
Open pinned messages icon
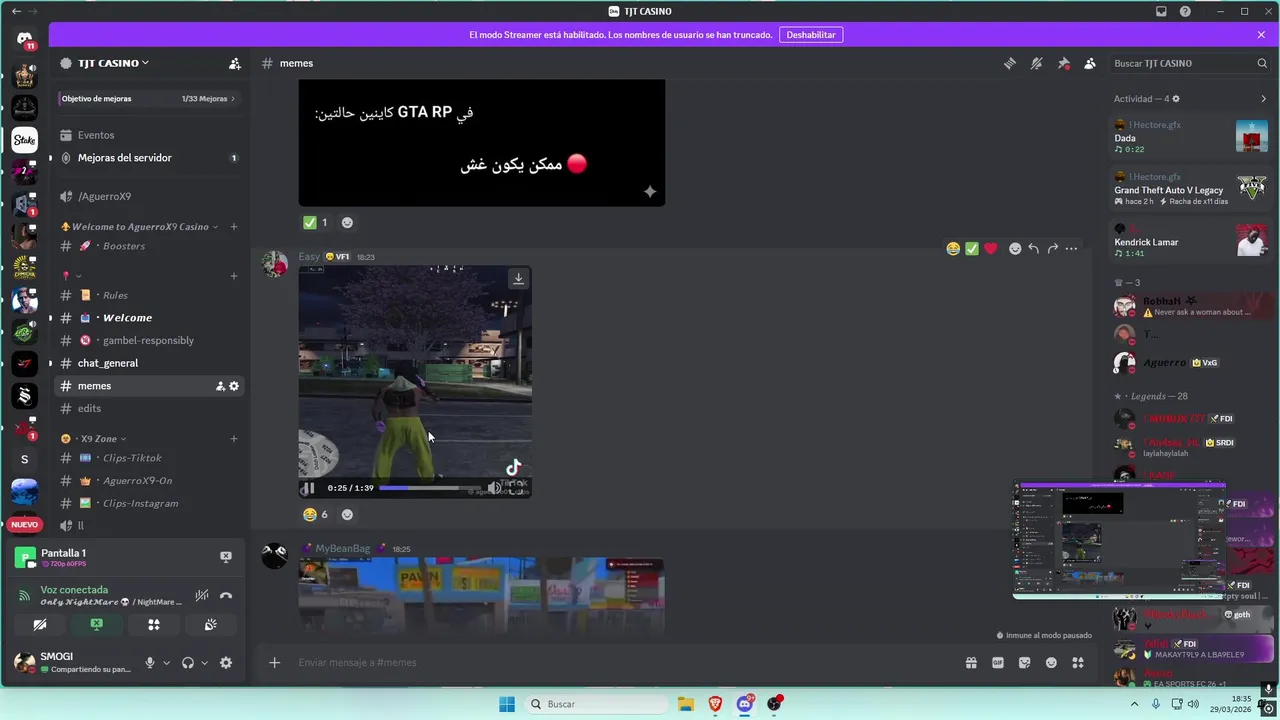pyautogui.click(x=1063, y=63)
